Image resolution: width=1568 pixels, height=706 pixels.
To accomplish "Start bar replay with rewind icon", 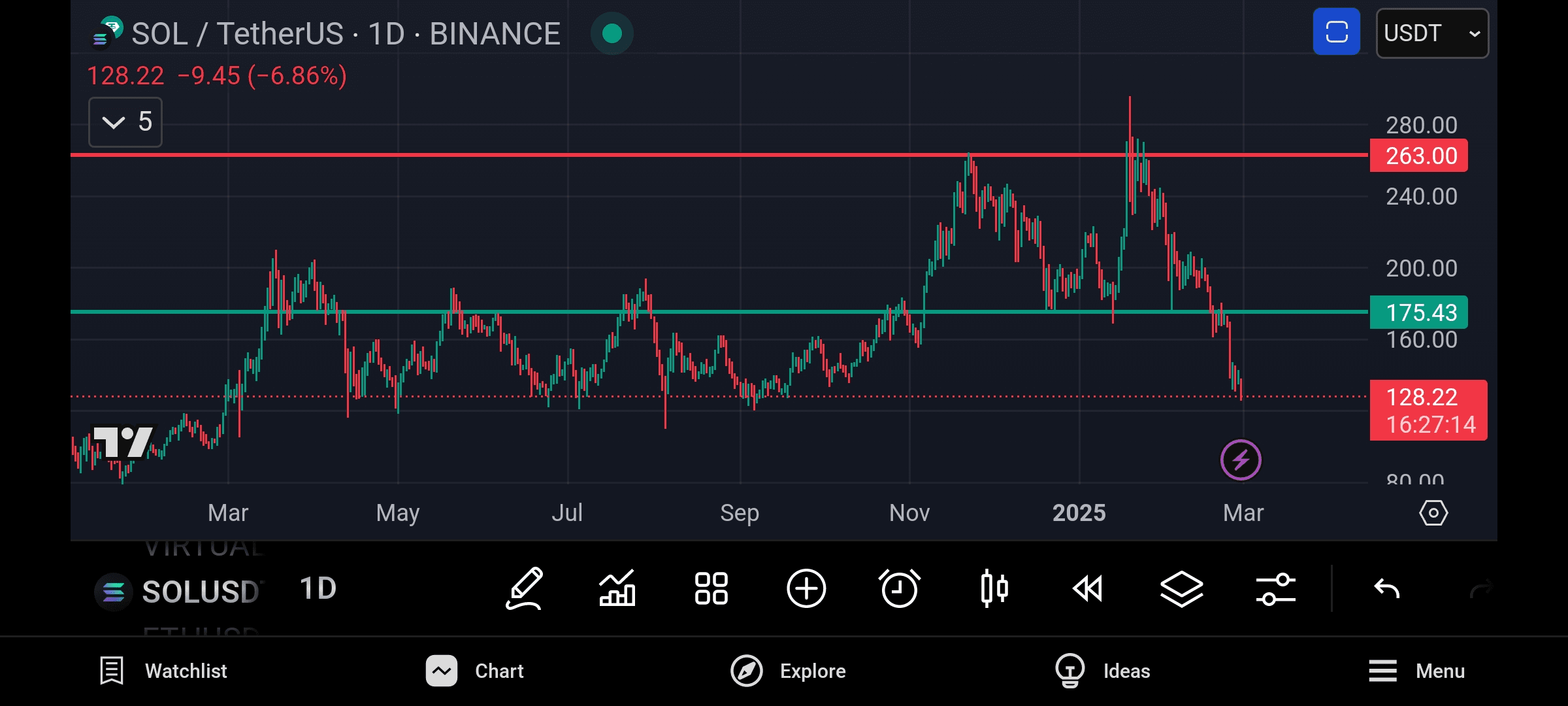I will click(1088, 588).
